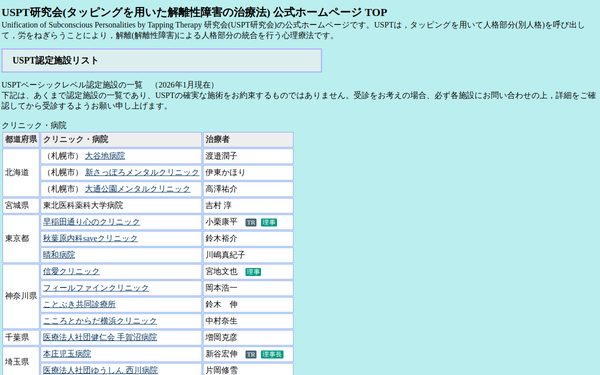Click therapist name 鈴木 伸

tap(221, 304)
